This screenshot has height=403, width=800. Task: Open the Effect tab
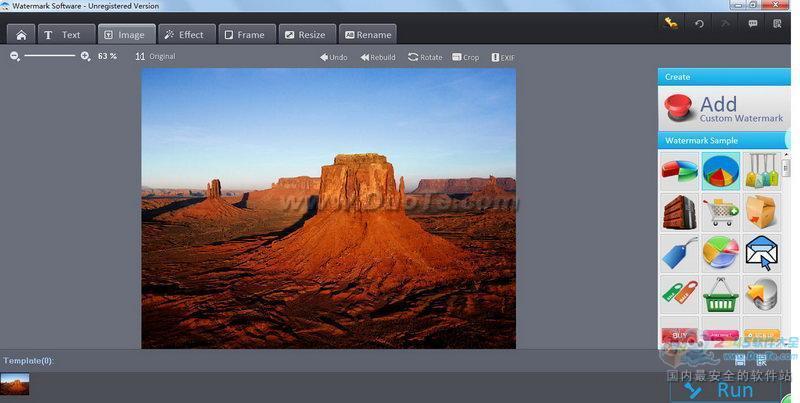pyautogui.click(x=187, y=35)
